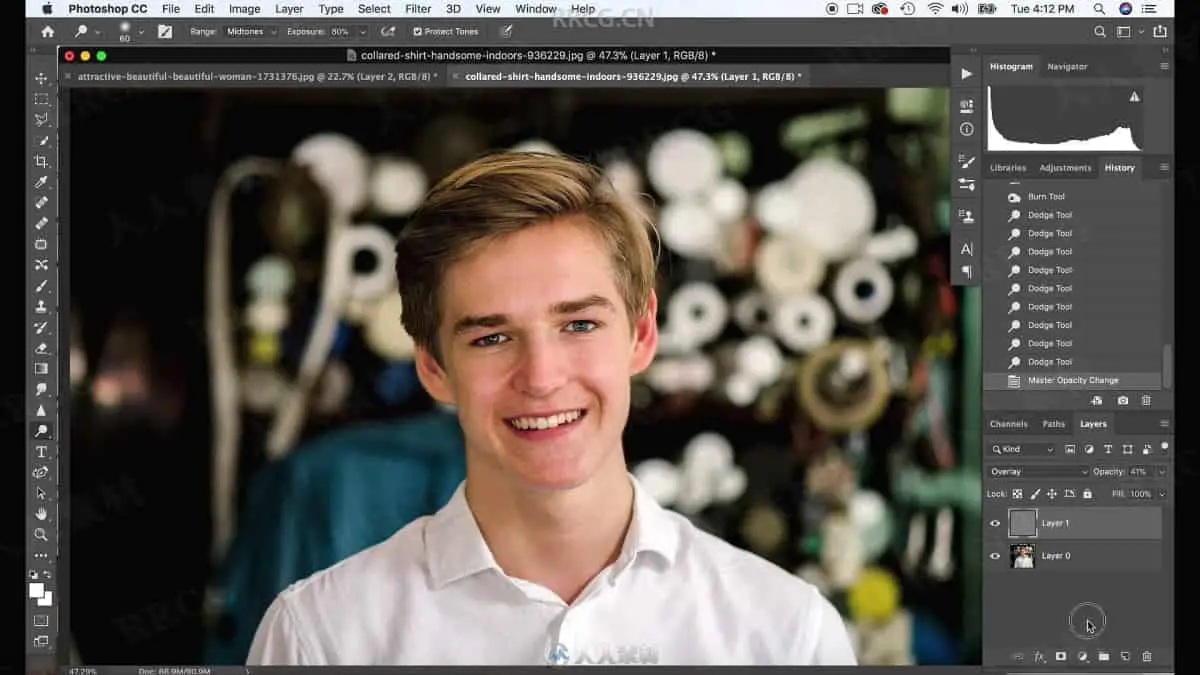Select Master Opacity Change history state

pyautogui.click(x=1074, y=380)
